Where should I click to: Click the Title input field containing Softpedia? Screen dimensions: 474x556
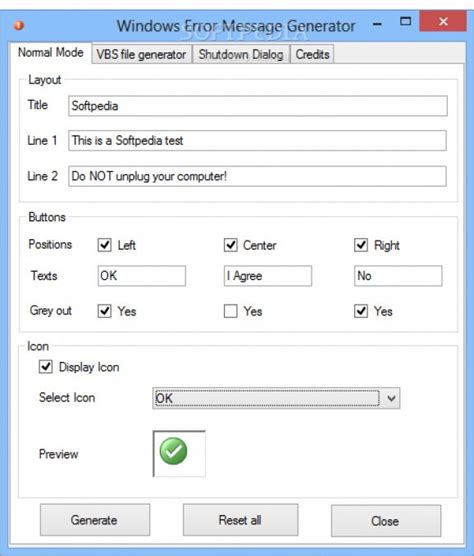(x=258, y=106)
